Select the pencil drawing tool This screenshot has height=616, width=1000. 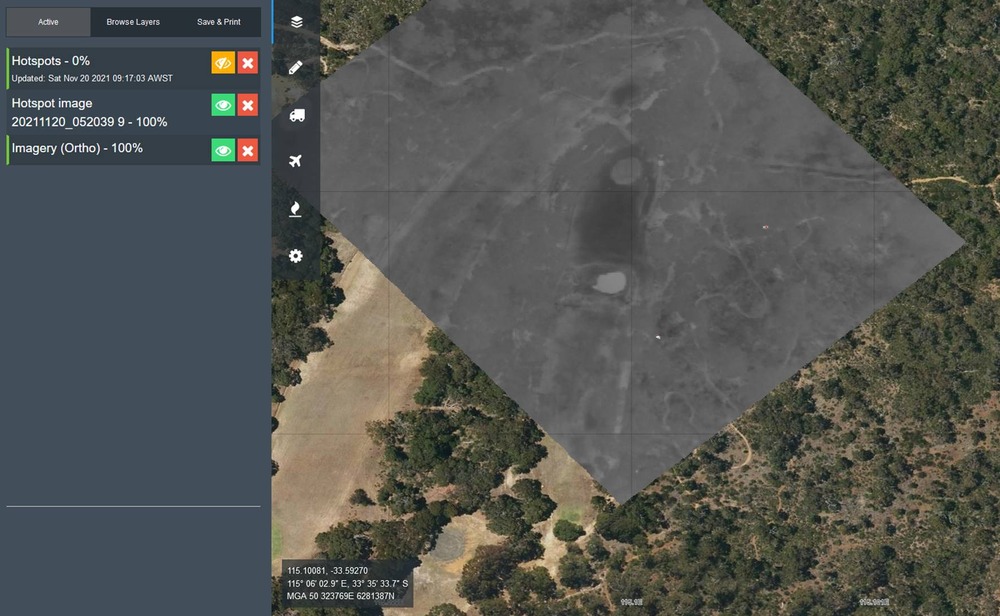tap(296, 68)
